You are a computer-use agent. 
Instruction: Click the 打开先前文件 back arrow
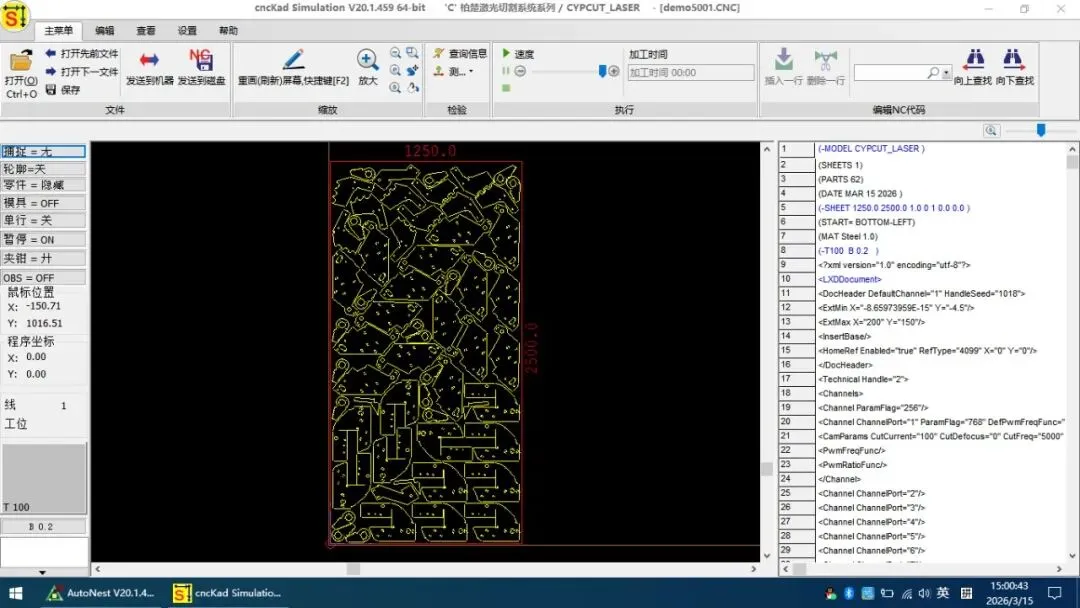click(x=50, y=53)
